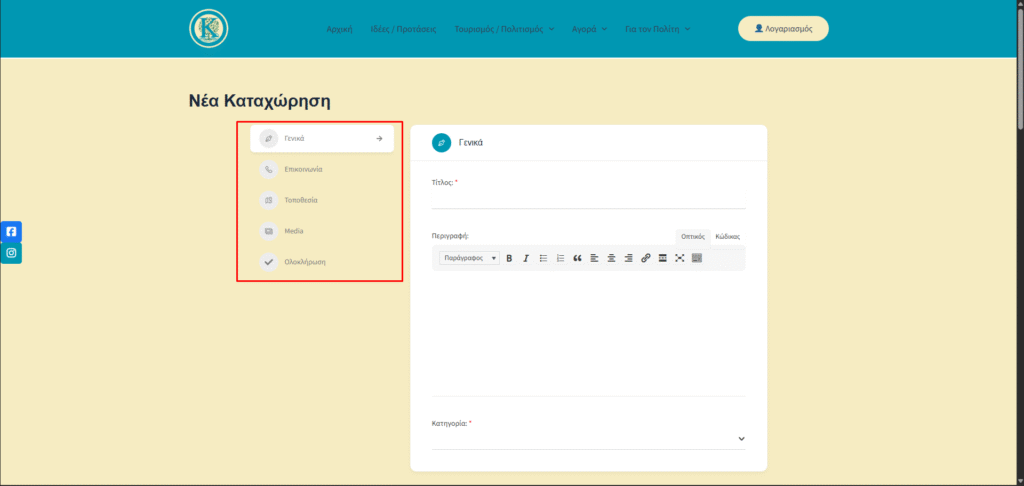Toggle bold formatting in the editor
The image size is (1024, 486).
pyautogui.click(x=509, y=258)
